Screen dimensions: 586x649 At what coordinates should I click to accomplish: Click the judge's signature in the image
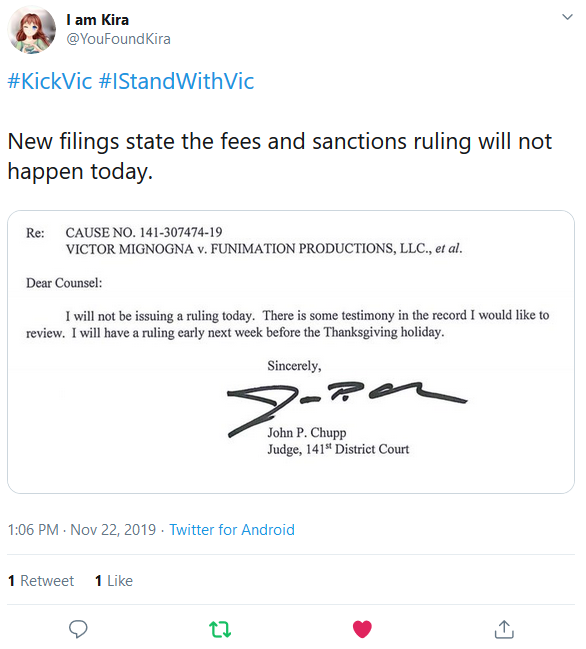(x=347, y=408)
